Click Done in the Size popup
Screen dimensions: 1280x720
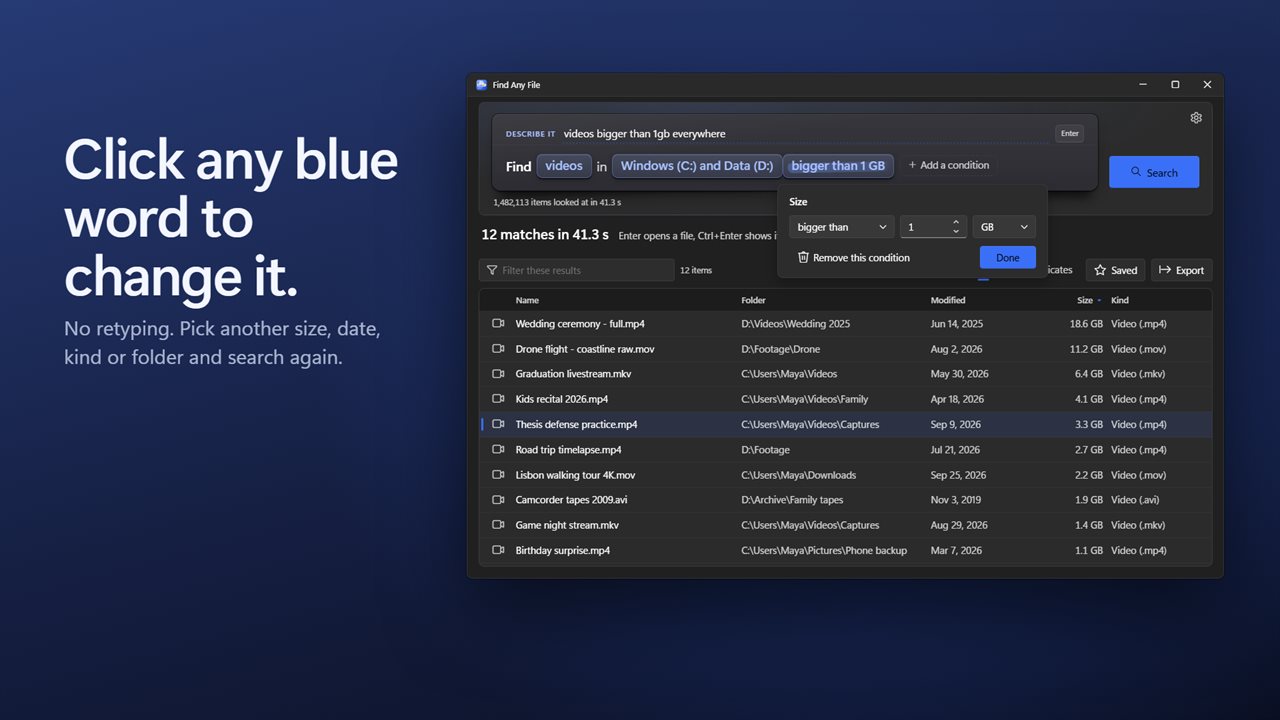pyautogui.click(x=1008, y=258)
